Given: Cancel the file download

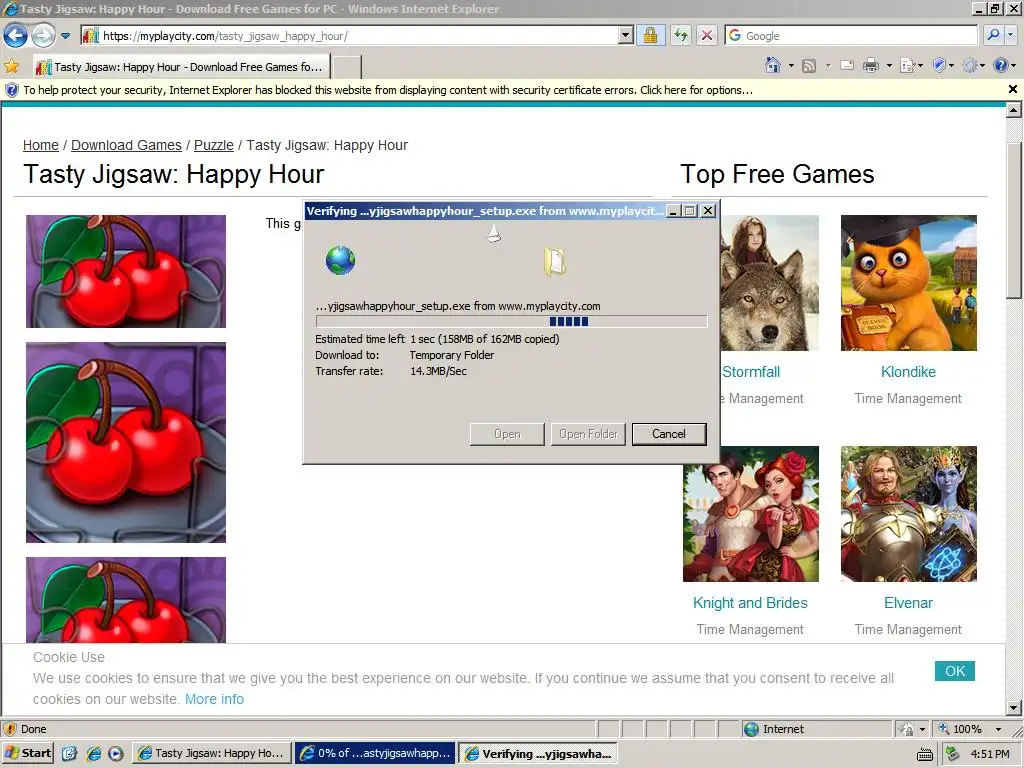Looking at the screenshot, I should (x=669, y=434).
